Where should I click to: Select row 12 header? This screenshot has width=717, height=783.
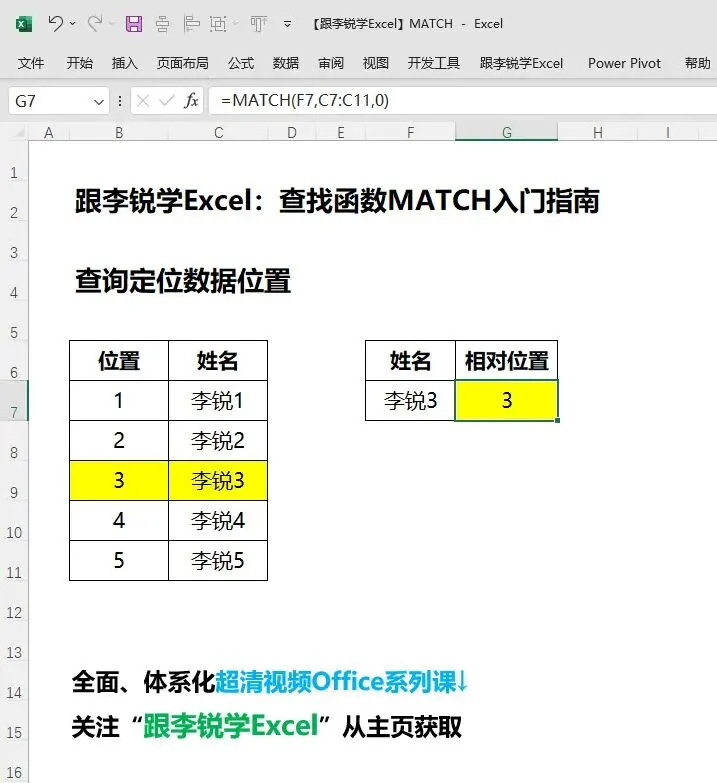(14, 601)
